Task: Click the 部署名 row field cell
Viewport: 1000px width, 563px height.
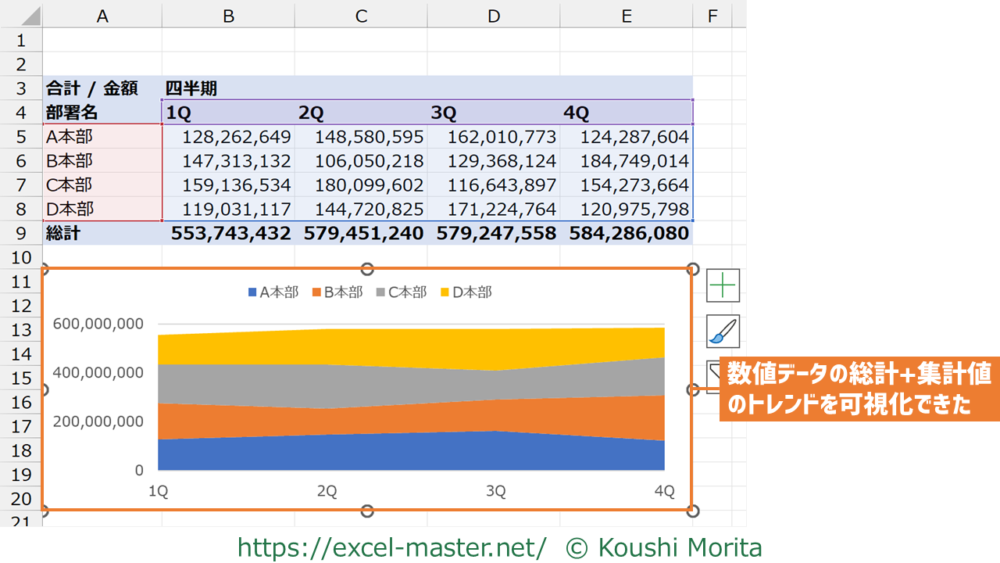Action: (x=70, y=112)
